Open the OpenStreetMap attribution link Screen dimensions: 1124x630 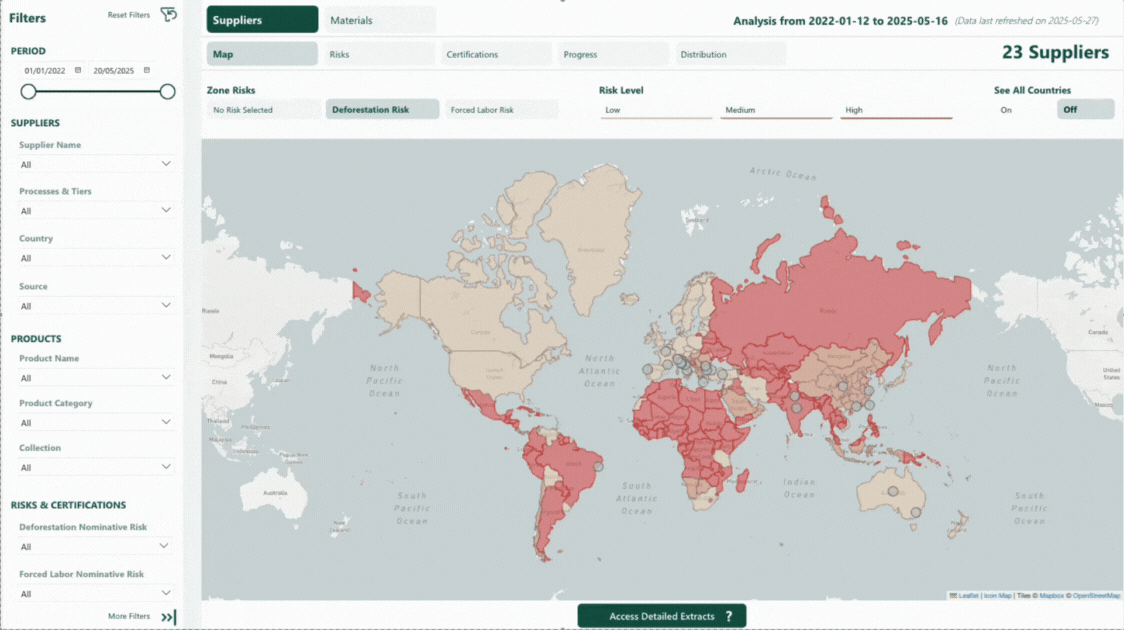1096,596
